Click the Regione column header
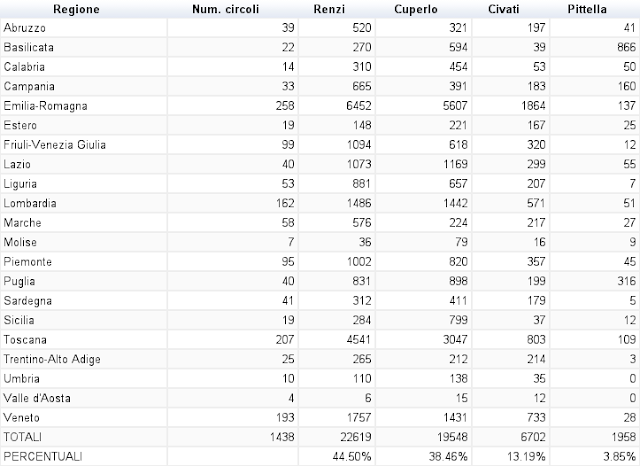 tap(76, 9)
